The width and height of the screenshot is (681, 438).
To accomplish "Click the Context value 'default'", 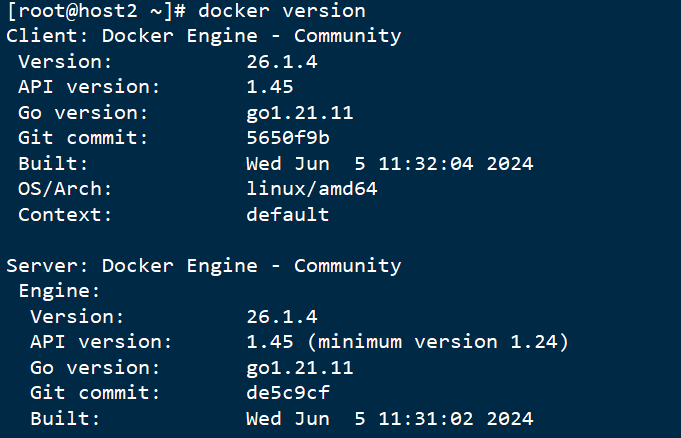I will coord(288,215).
